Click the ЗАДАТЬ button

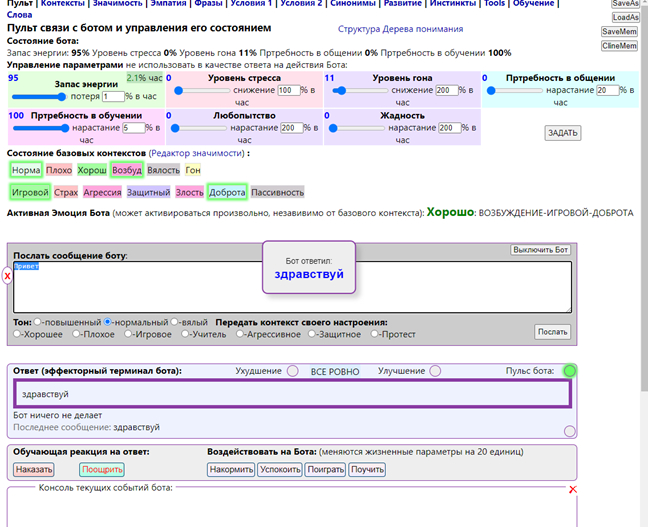(x=562, y=133)
